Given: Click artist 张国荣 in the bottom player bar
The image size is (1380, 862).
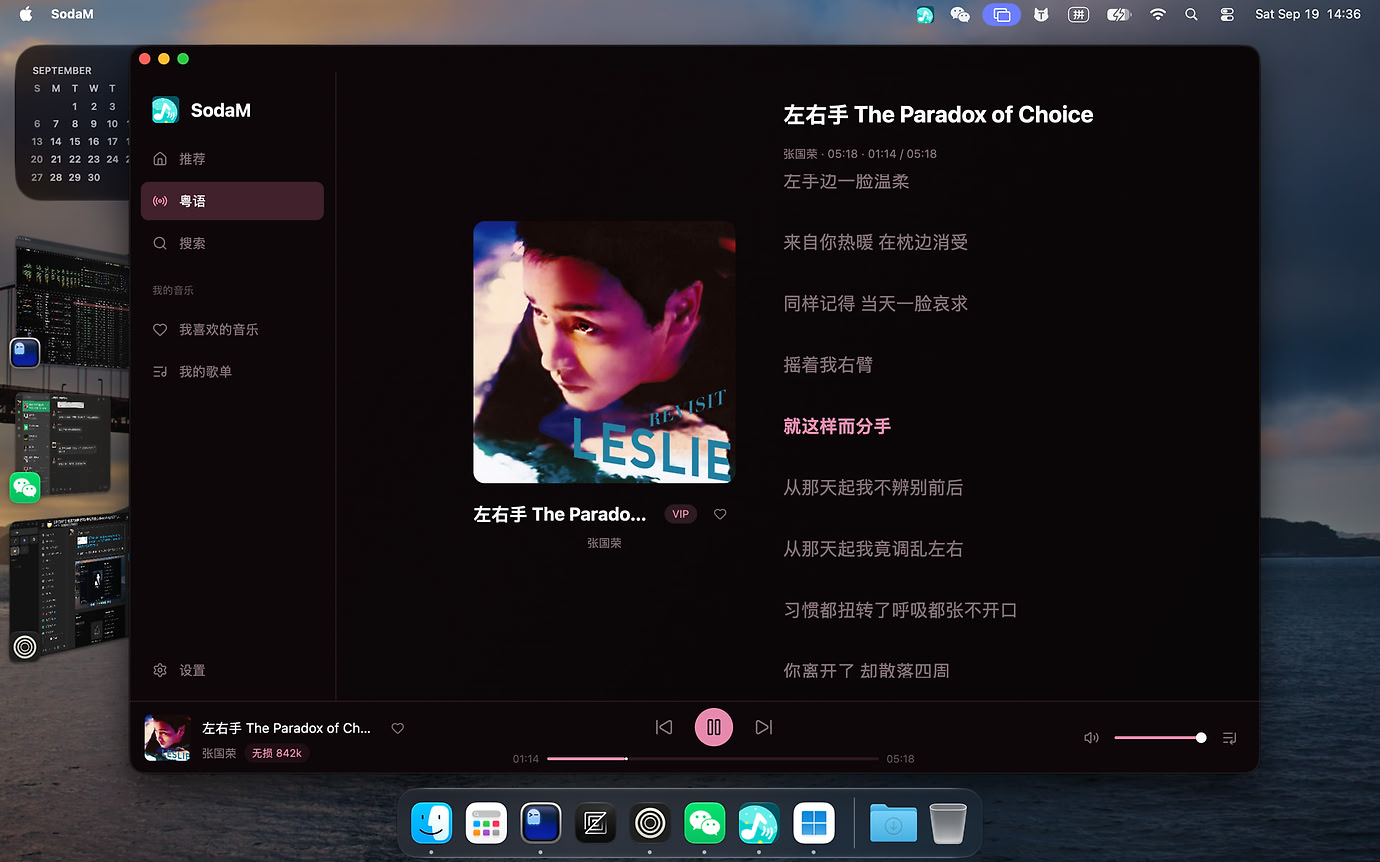Looking at the screenshot, I should click(x=219, y=753).
